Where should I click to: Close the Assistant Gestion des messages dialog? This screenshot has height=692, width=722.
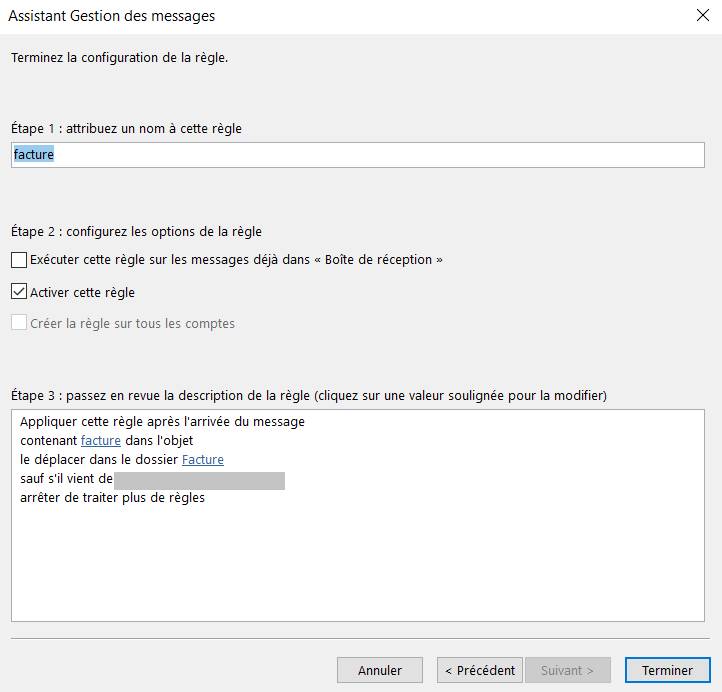coord(703,15)
